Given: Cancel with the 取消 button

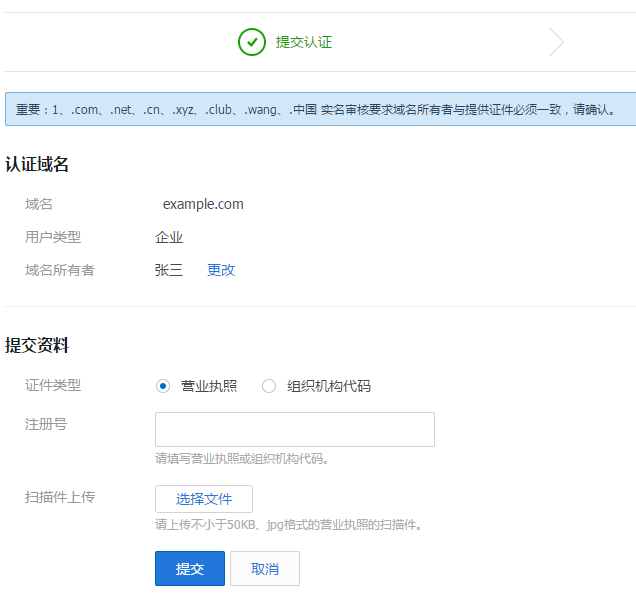Looking at the screenshot, I should tap(265, 568).
